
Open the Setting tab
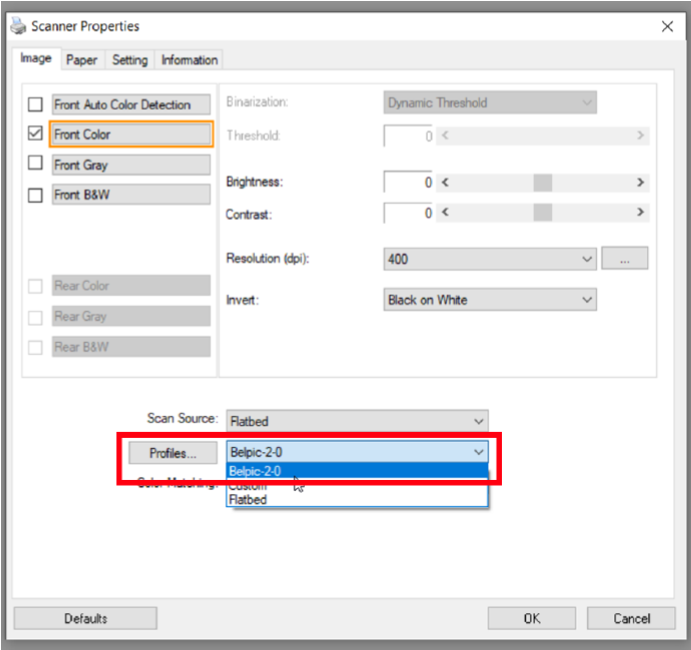click(129, 60)
